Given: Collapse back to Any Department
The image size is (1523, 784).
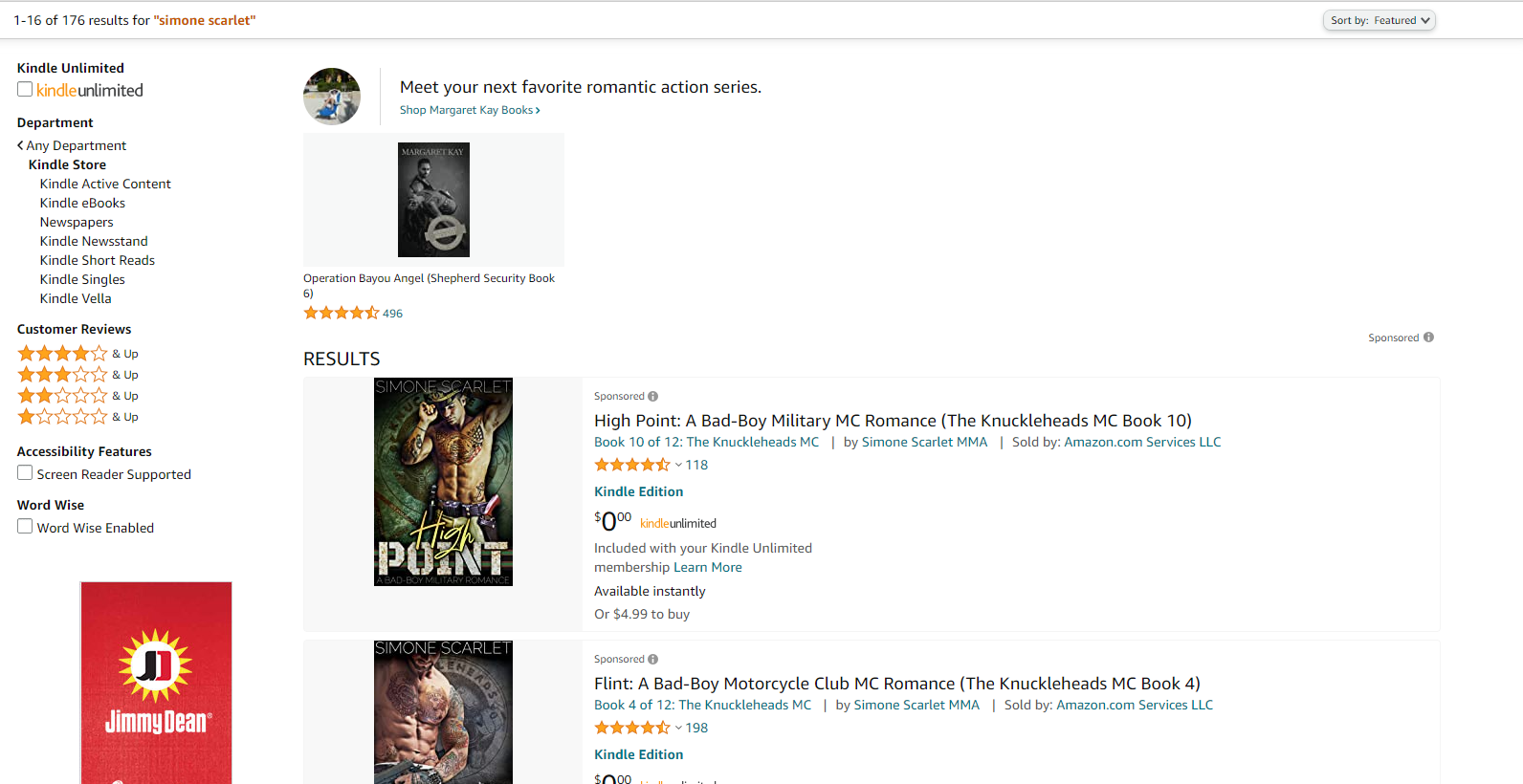Looking at the screenshot, I should [77, 144].
